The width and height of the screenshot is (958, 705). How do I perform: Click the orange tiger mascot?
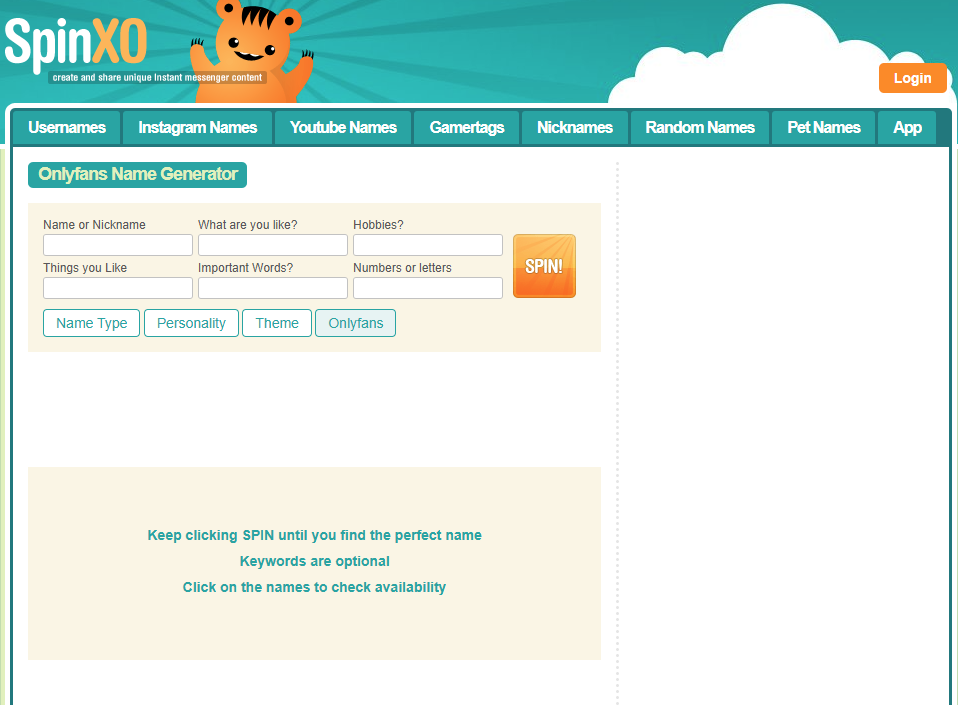click(252, 51)
